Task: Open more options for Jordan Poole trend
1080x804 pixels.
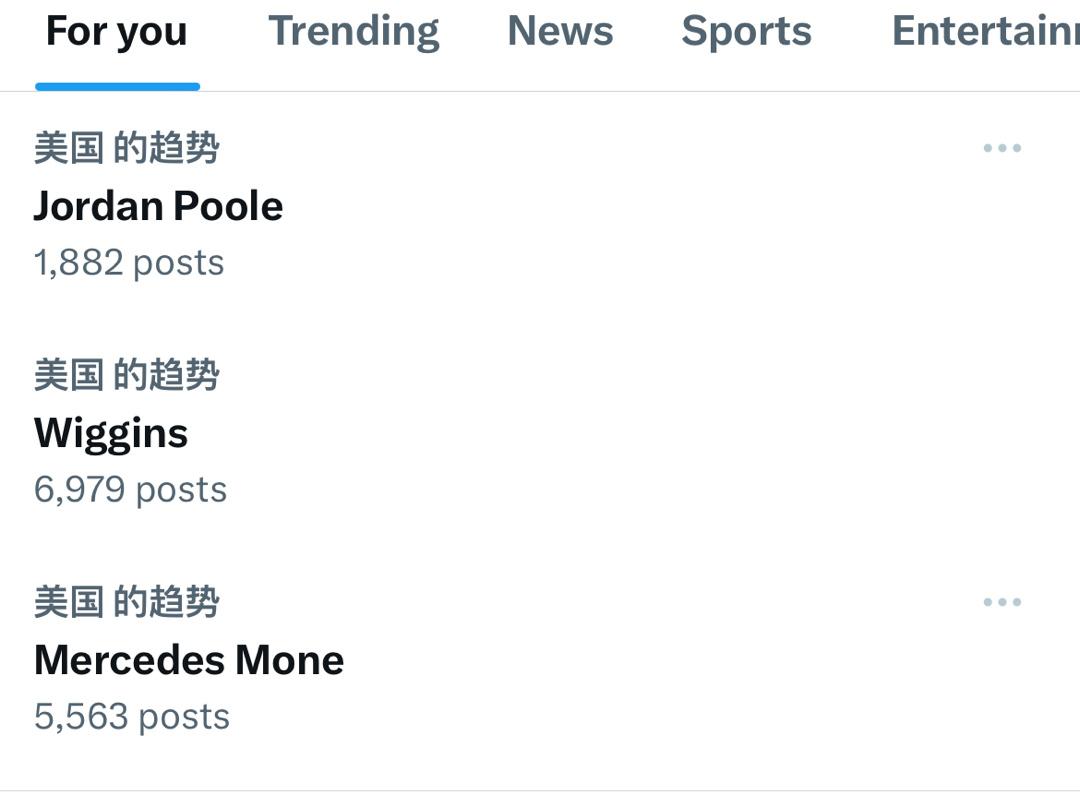Action: coord(1001,148)
